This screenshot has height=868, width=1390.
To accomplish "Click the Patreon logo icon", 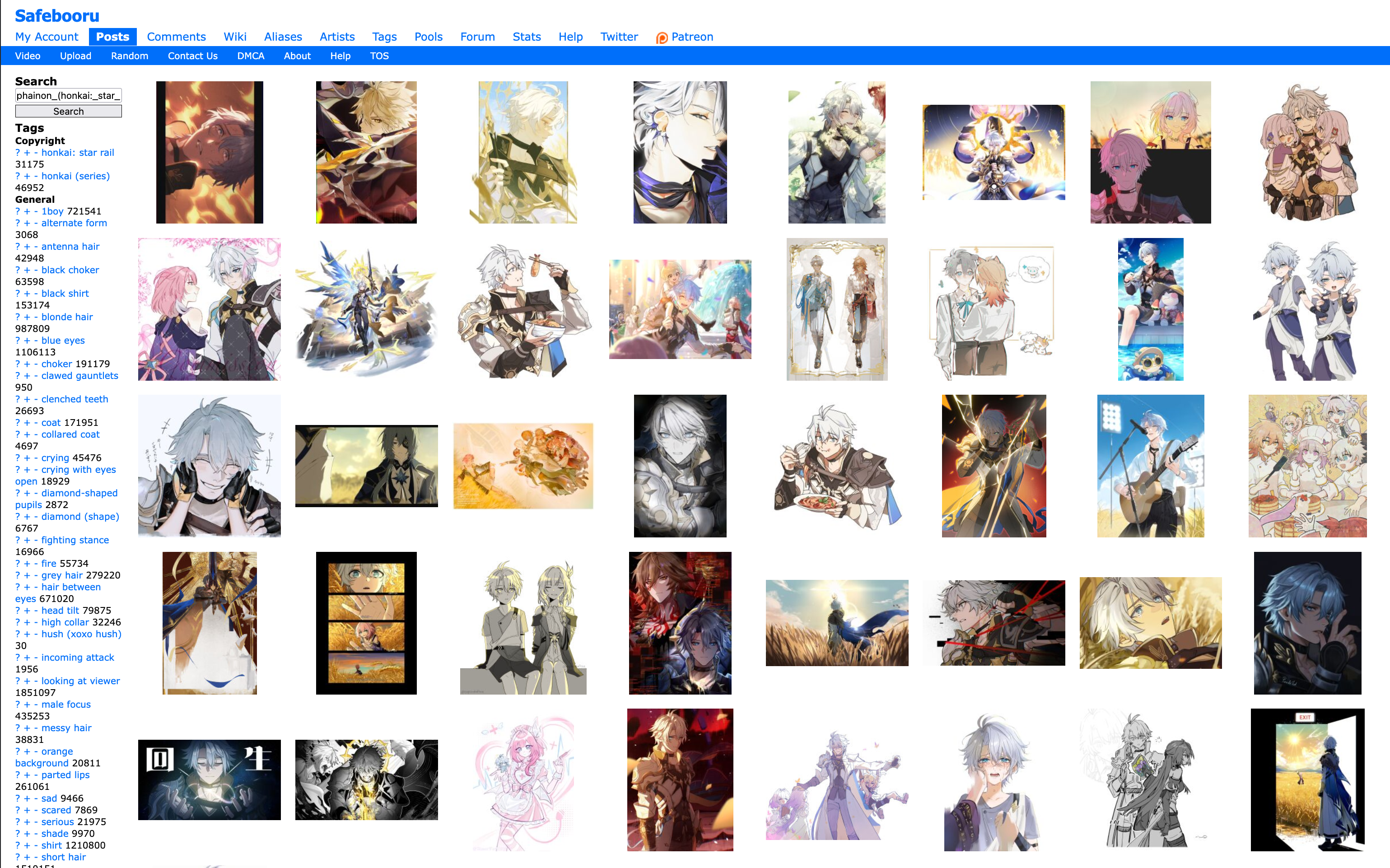I will tap(662, 38).
